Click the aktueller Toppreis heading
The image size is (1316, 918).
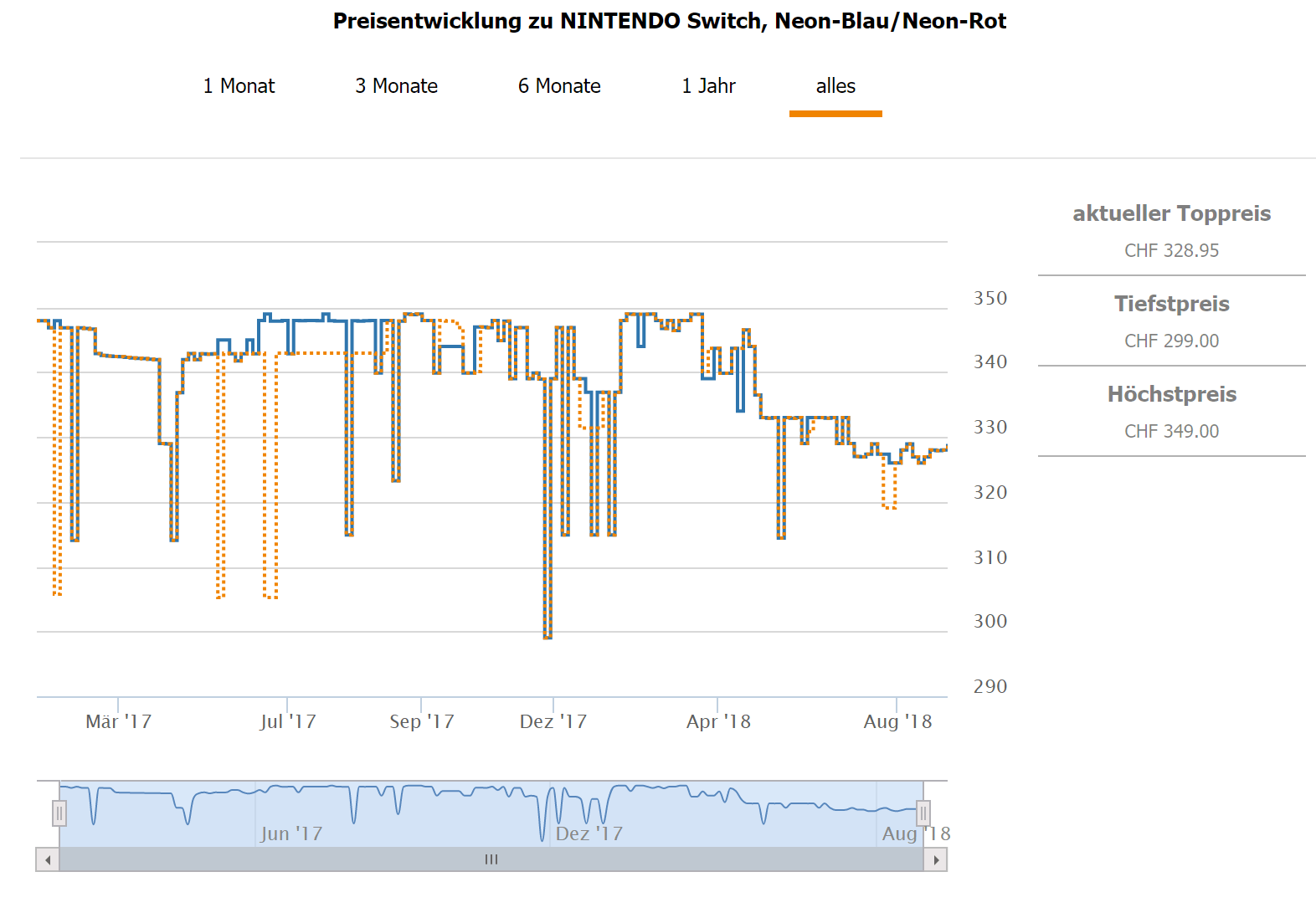click(1172, 213)
